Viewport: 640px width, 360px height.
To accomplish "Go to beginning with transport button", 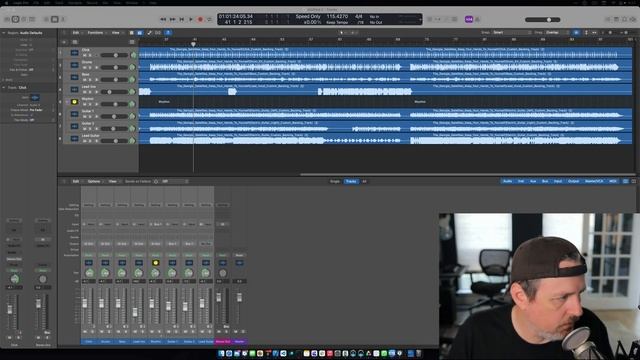I will pyautogui.click(x=182, y=19).
